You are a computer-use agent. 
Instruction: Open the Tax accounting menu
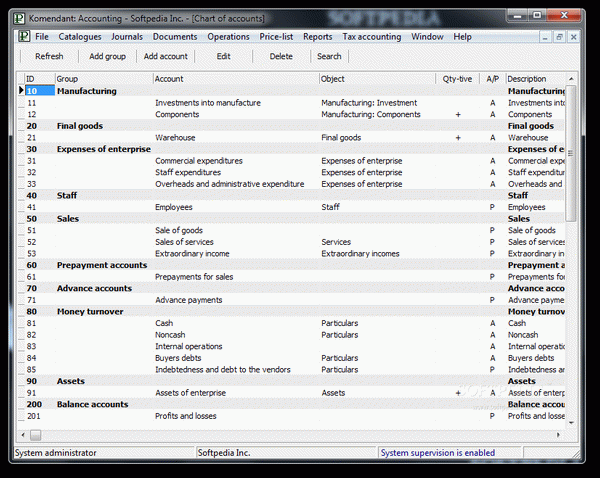372,37
